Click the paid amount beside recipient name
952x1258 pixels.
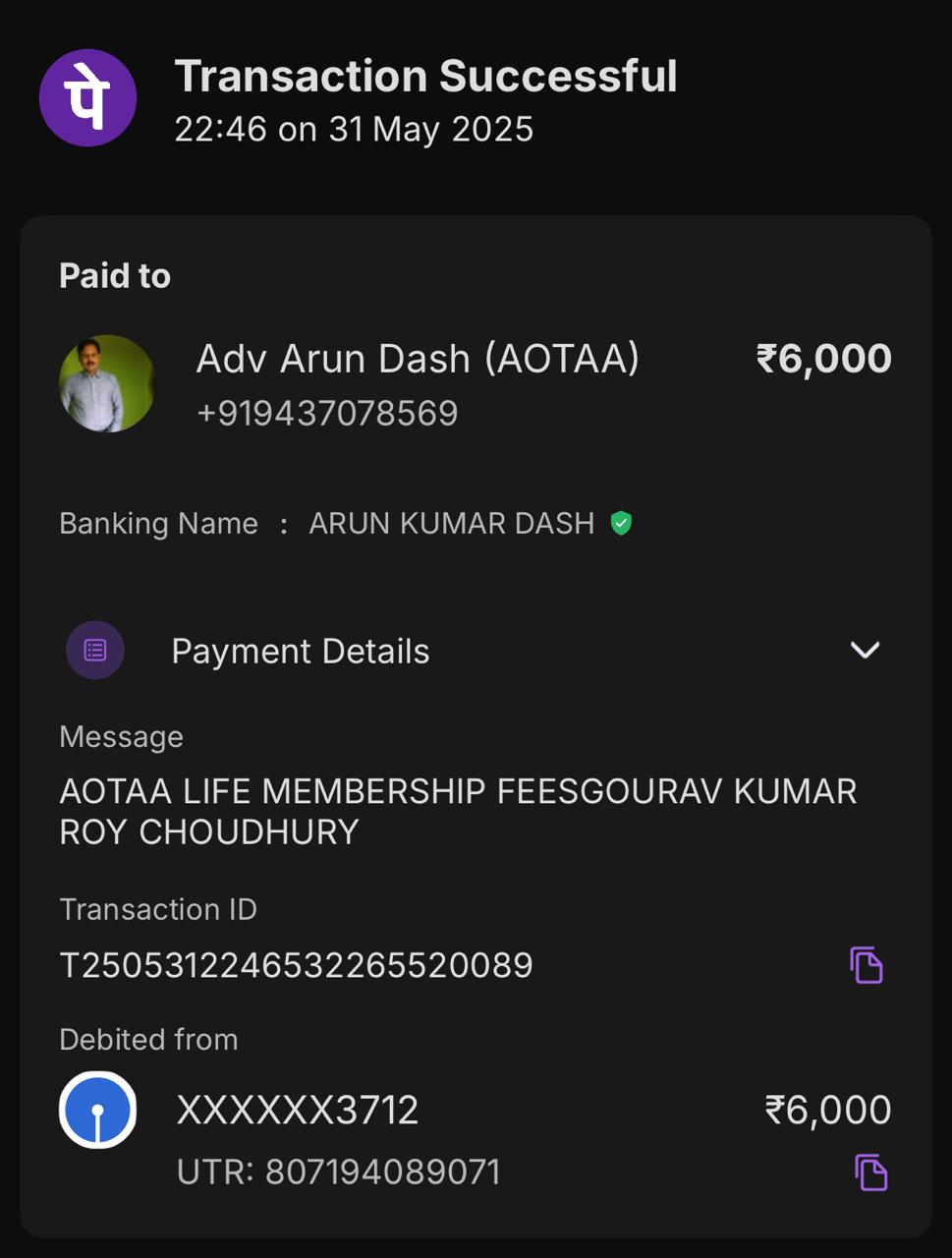(x=823, y=359)
